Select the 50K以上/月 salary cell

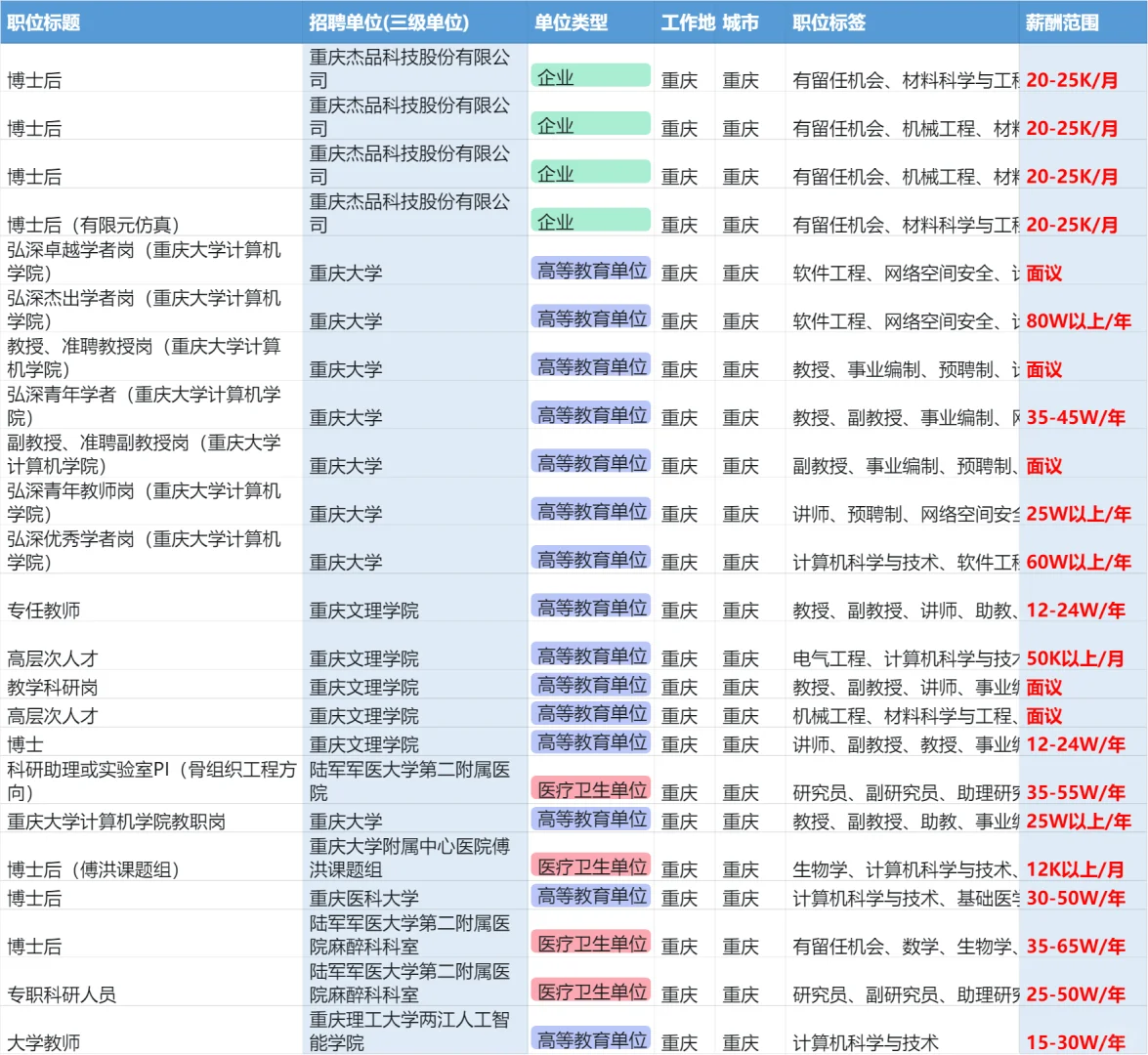(x=1083, y=646)
